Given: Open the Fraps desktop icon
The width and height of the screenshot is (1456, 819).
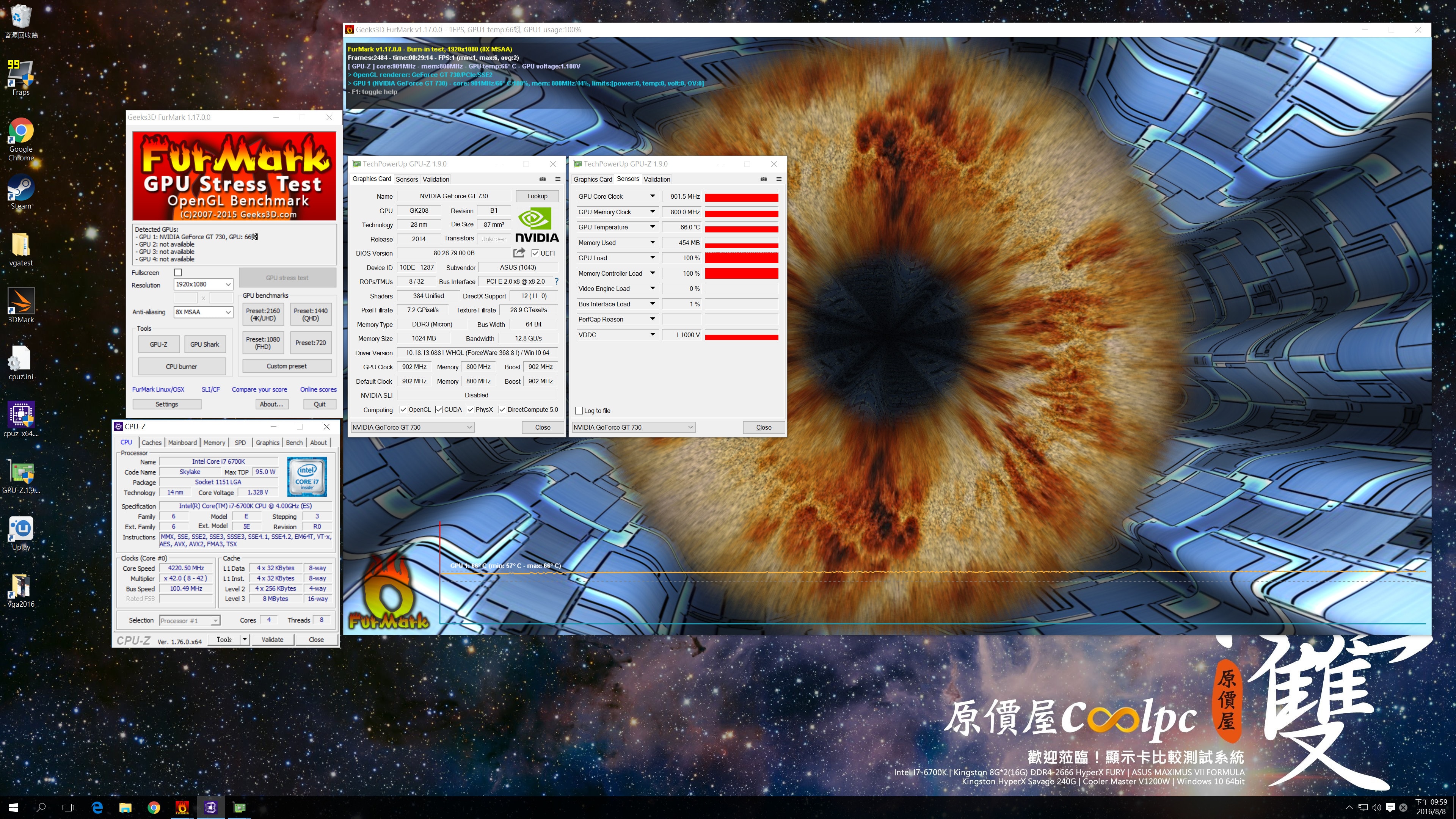Looking at the screenshot, I should coord(21,77).
